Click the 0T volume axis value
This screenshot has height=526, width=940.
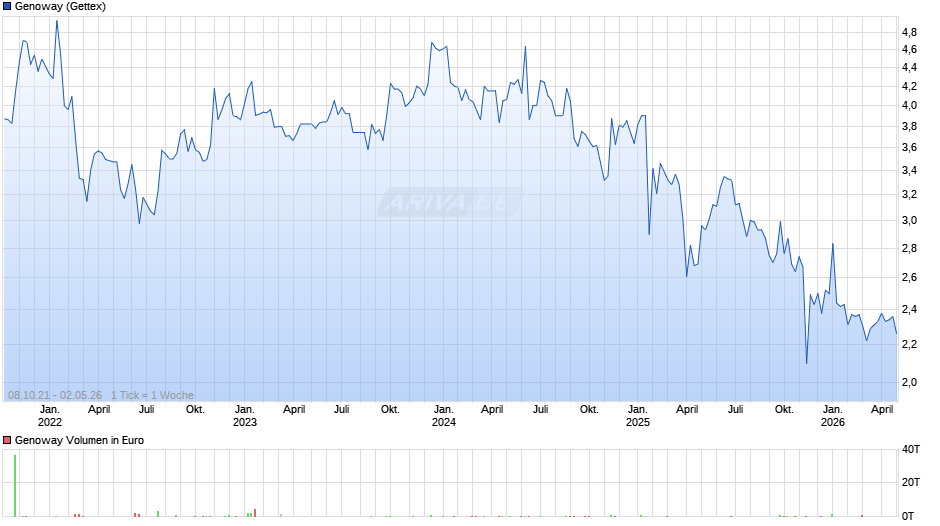coord(908,516)
